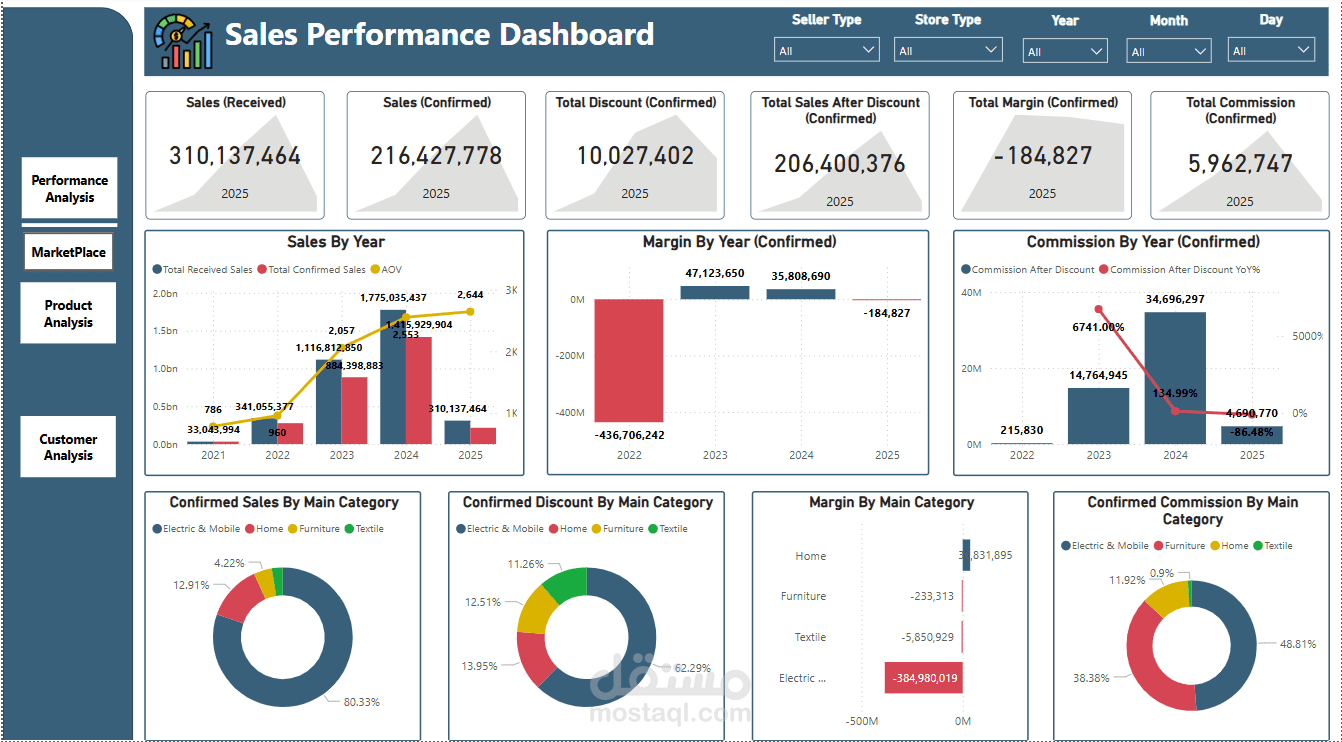Screen dimensions: 1342x742
Task: Switch to the Product Analysis page
Action: pos(68,313)
